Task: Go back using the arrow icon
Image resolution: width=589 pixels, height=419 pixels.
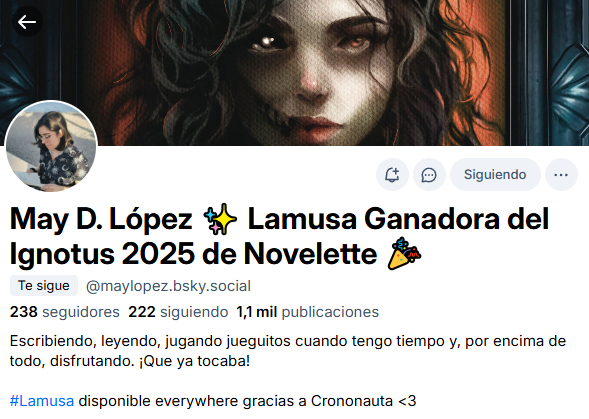Action: coord(27,22)
